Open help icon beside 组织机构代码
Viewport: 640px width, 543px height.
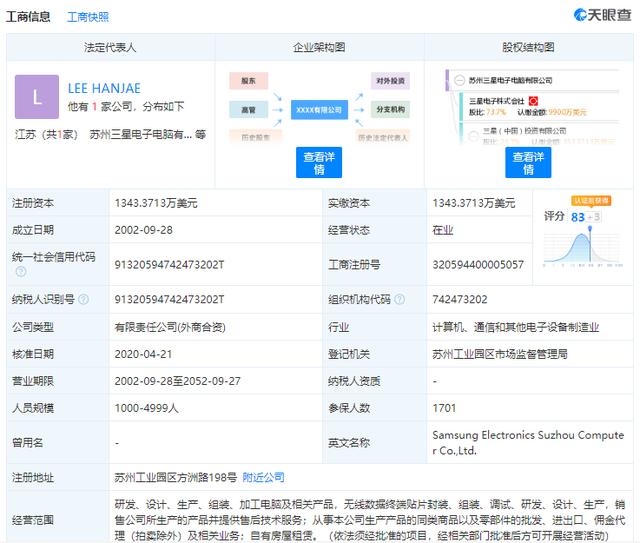pyautogui.click(x=400, y=299)
